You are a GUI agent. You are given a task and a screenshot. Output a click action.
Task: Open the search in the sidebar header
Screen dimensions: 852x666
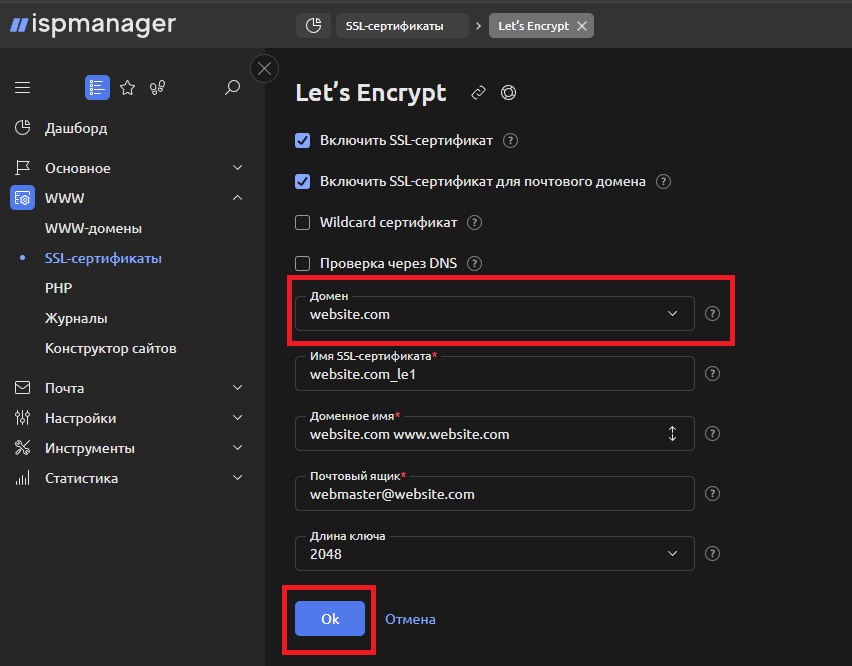pos(232,88)
